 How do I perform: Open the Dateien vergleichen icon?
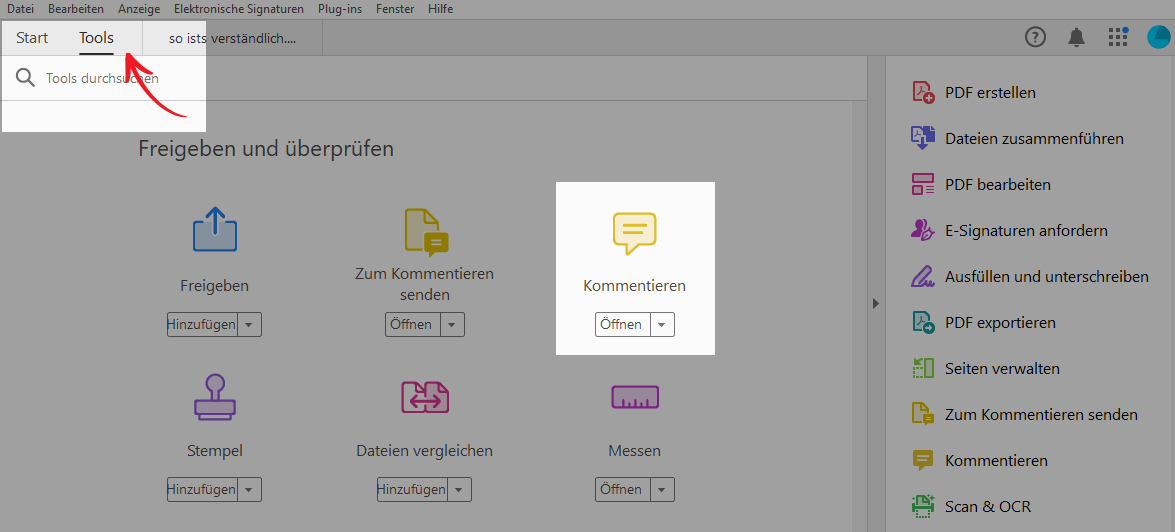coord(425,396)
